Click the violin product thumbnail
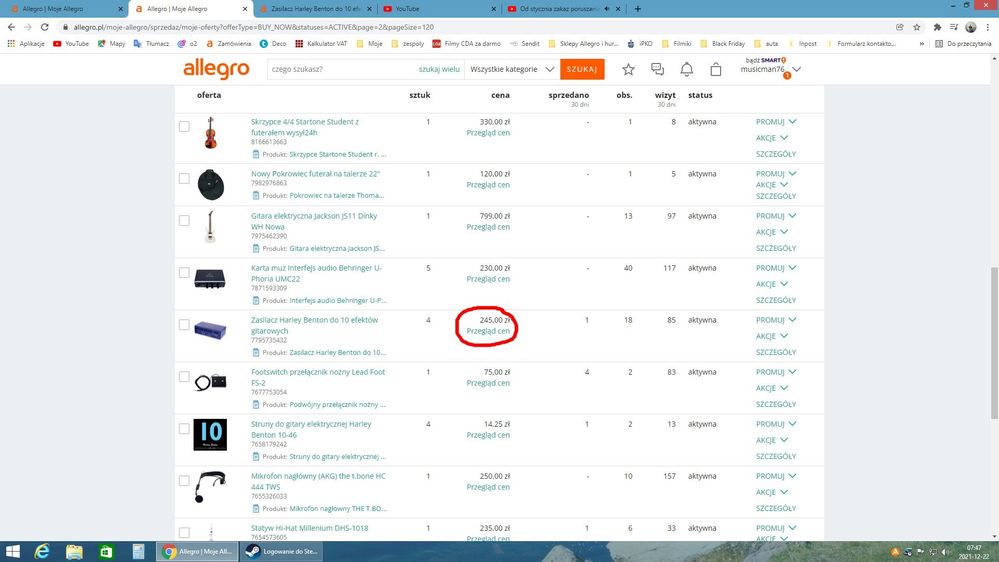 [210, 133]
